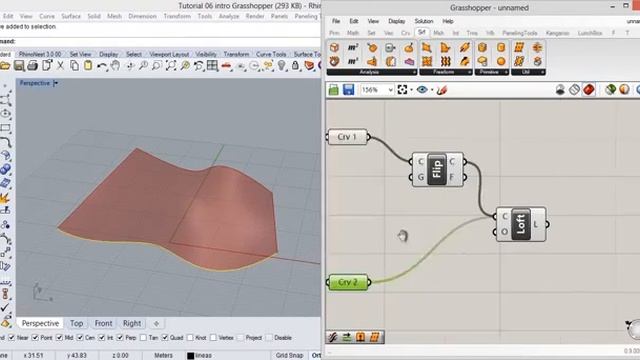Click the Zoom Extents icon on Grasshopper canvas toolbar

click(402, 90)
